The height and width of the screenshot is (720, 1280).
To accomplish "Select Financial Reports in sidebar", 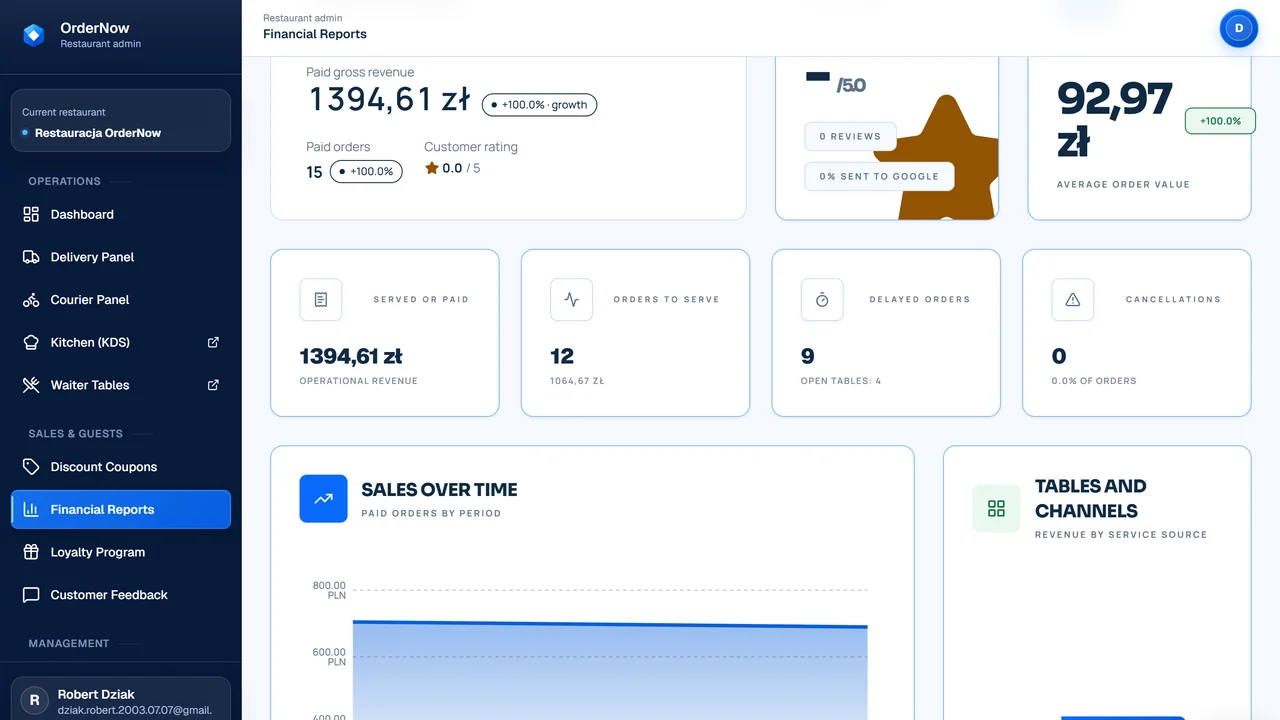I will click(x=121, y=509).
